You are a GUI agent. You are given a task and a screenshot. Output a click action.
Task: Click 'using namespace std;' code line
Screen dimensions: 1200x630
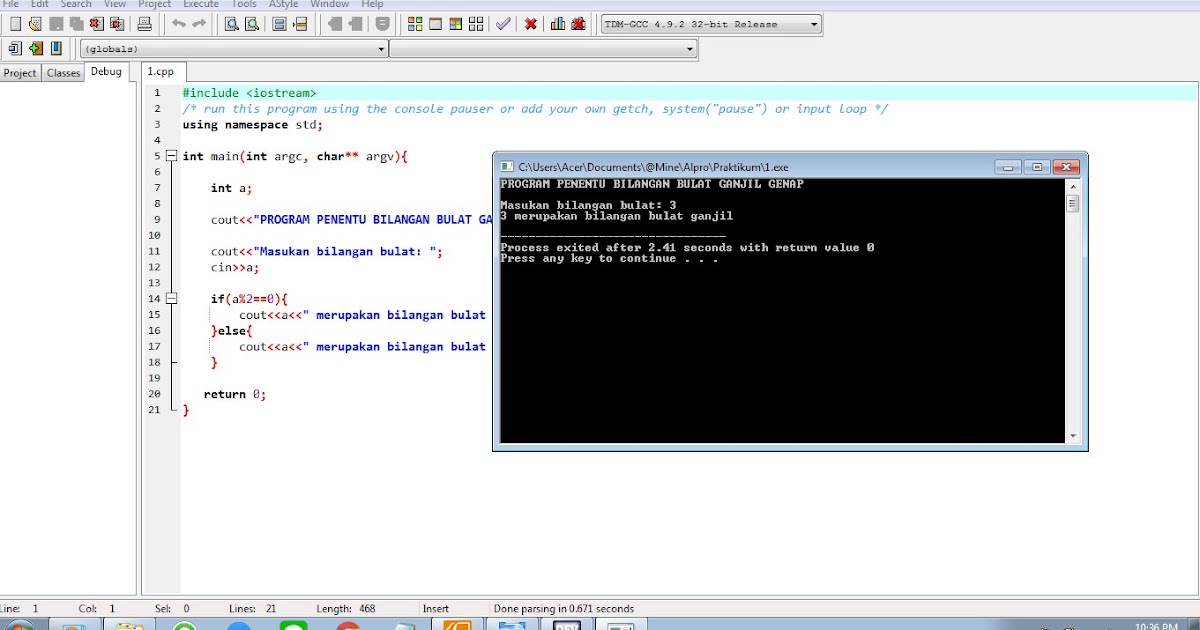253,125
